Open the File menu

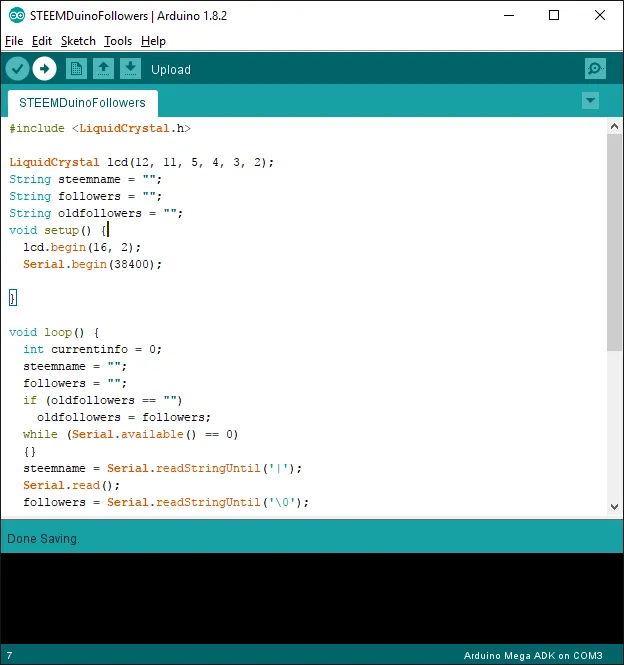(14, 41)
